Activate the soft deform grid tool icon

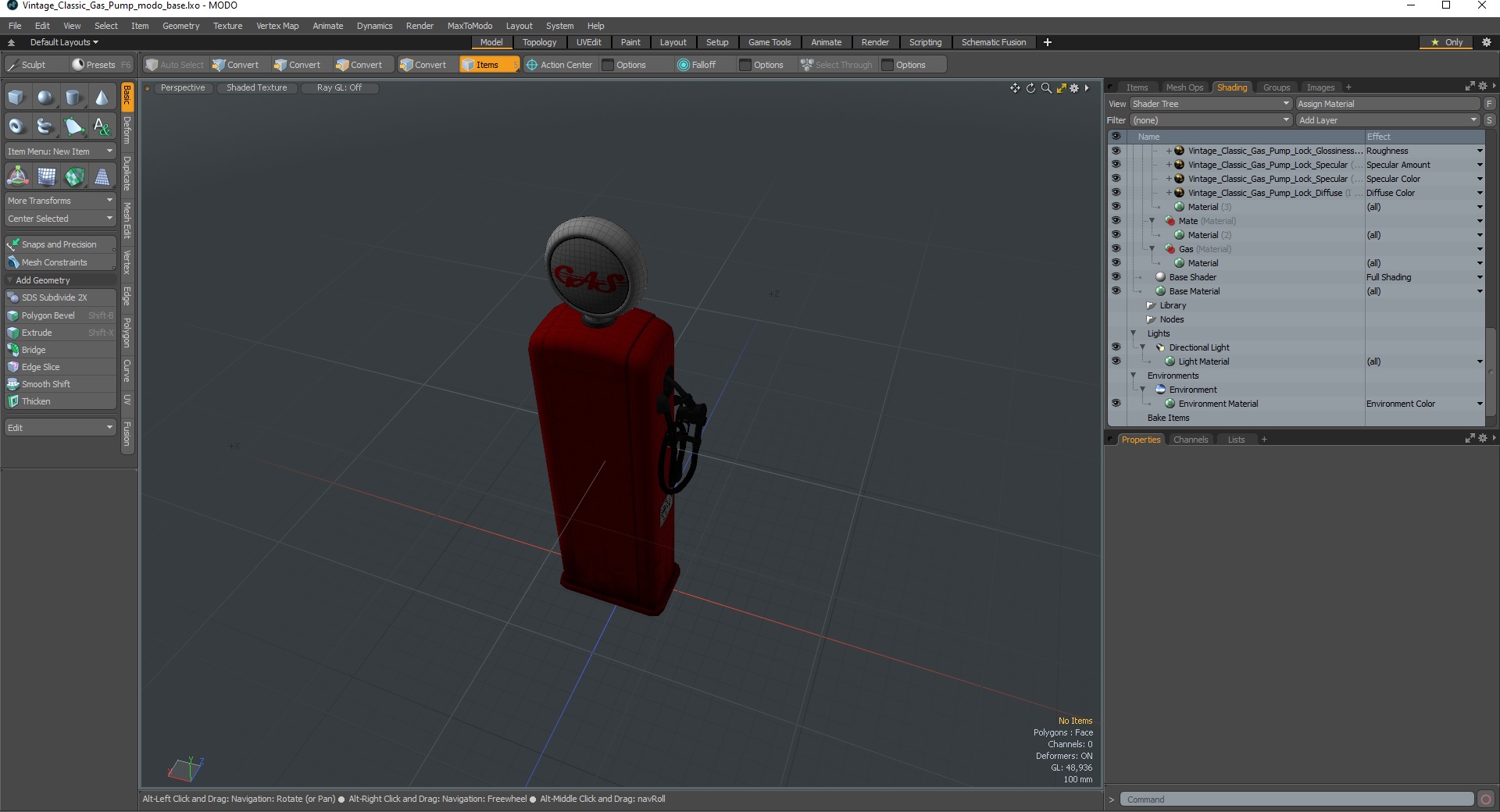[46, 176]
